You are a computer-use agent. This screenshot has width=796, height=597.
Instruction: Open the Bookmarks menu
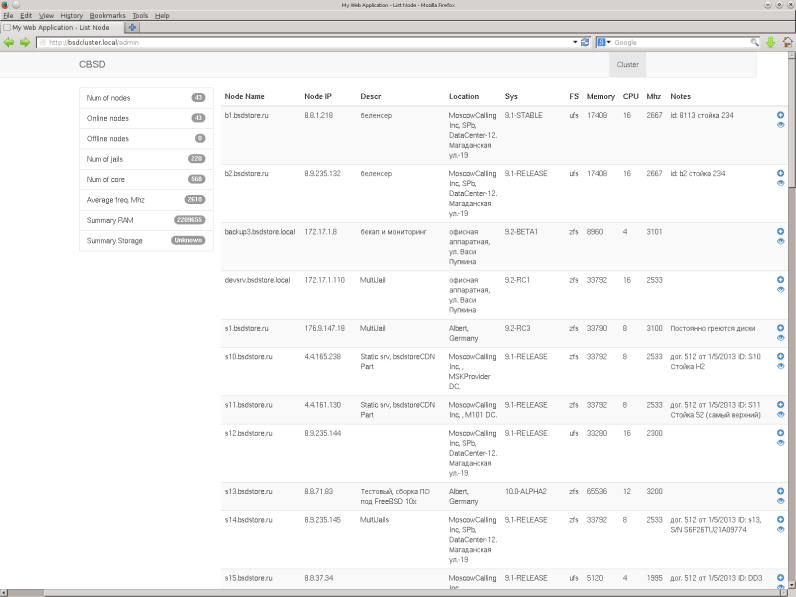click(x=108, y=16)
